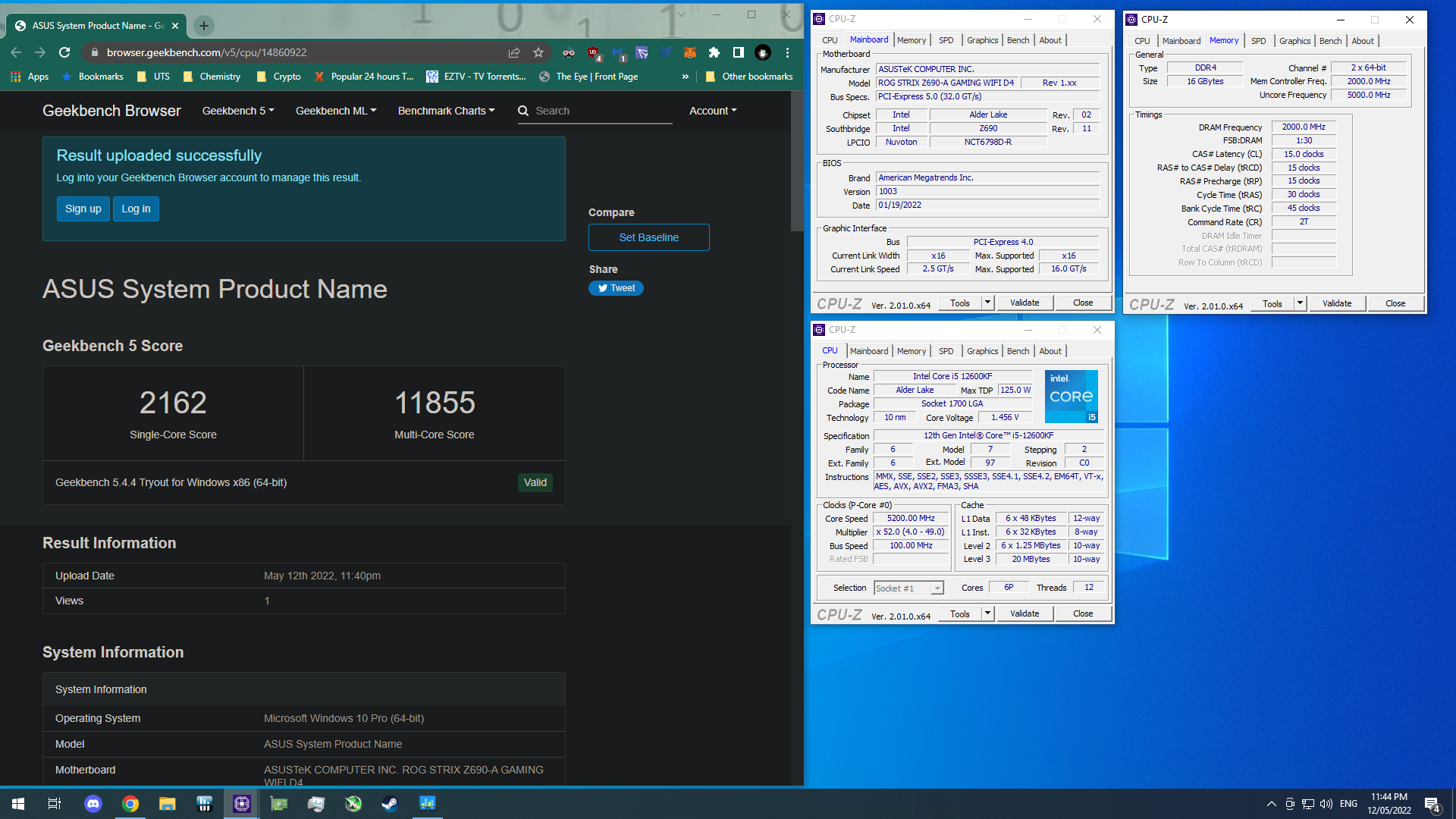Open the ENG language indicator
This screenshot has width=1456, height=819.
tap(1348, 804)
